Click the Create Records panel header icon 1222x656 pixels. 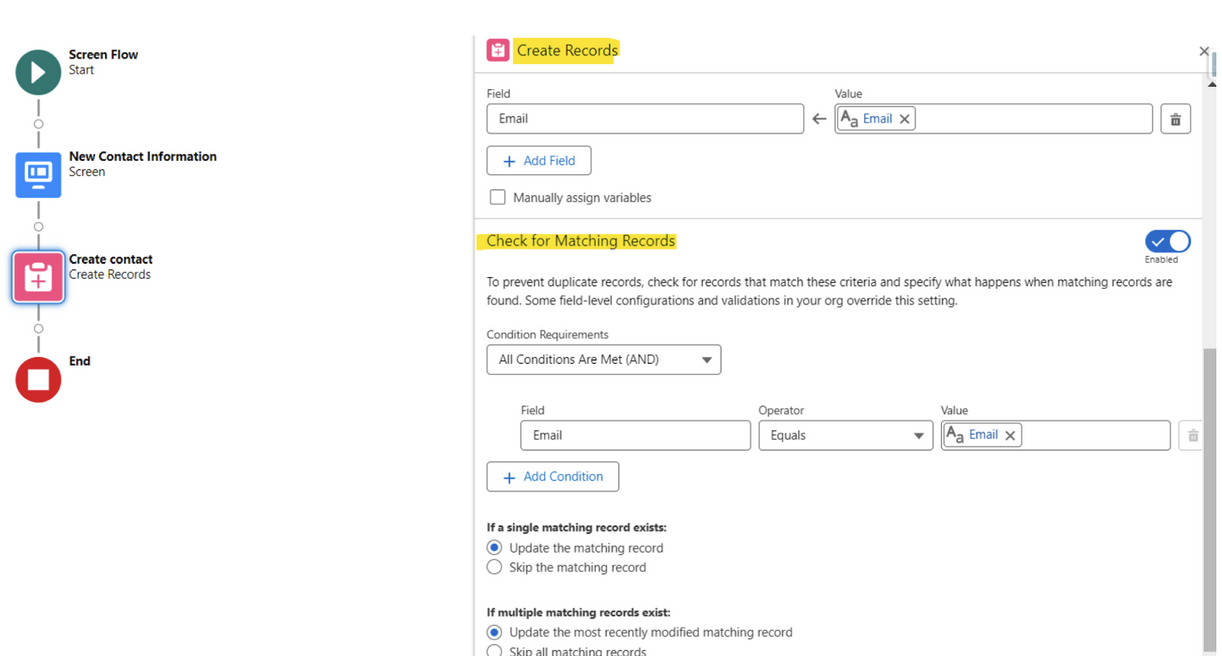coord(498,49)
